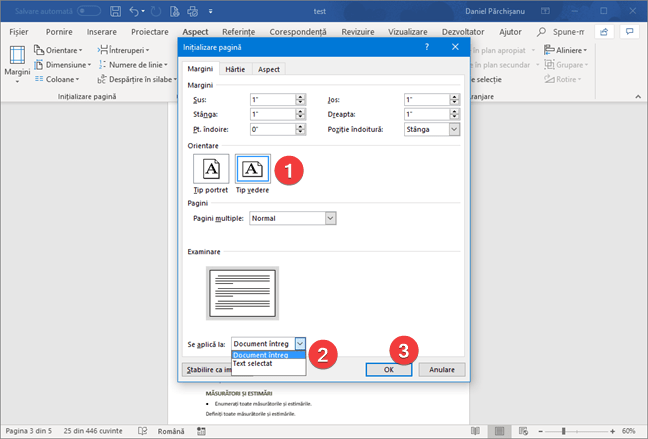Increase the Sus margin spinner
The image size is (648, 439).
point(300,97)
